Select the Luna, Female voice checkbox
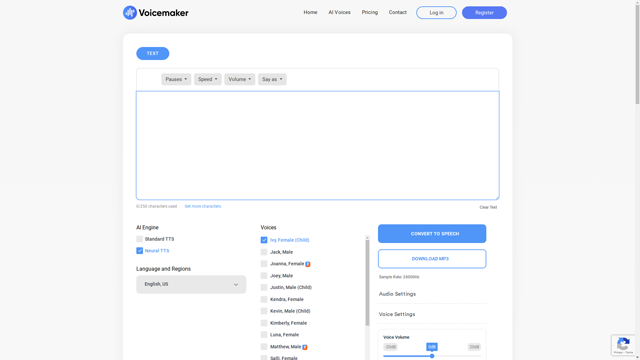640x360 pixels. [264, 335]
